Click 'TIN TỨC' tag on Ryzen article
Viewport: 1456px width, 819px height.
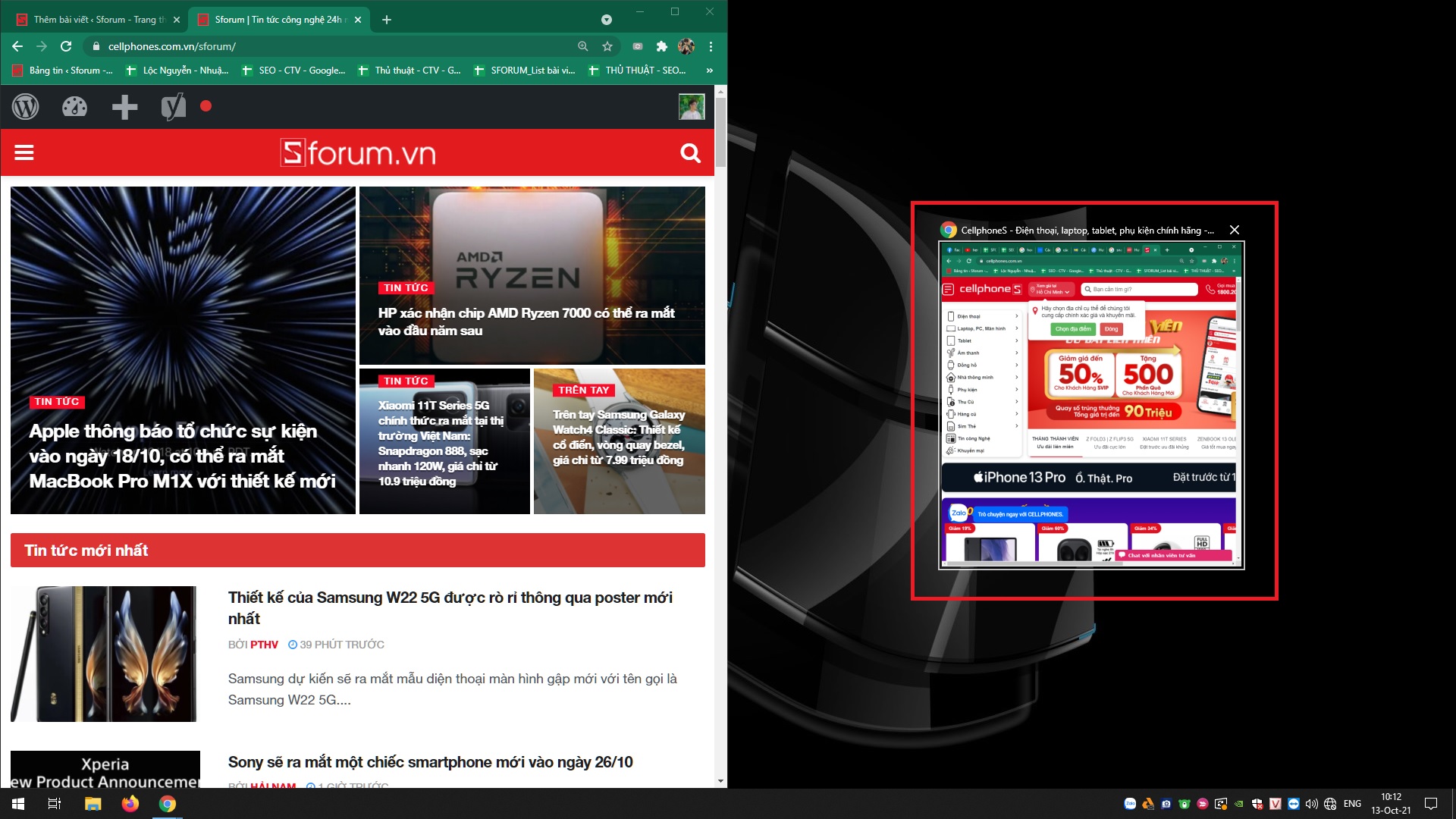[x=406, y=288]
